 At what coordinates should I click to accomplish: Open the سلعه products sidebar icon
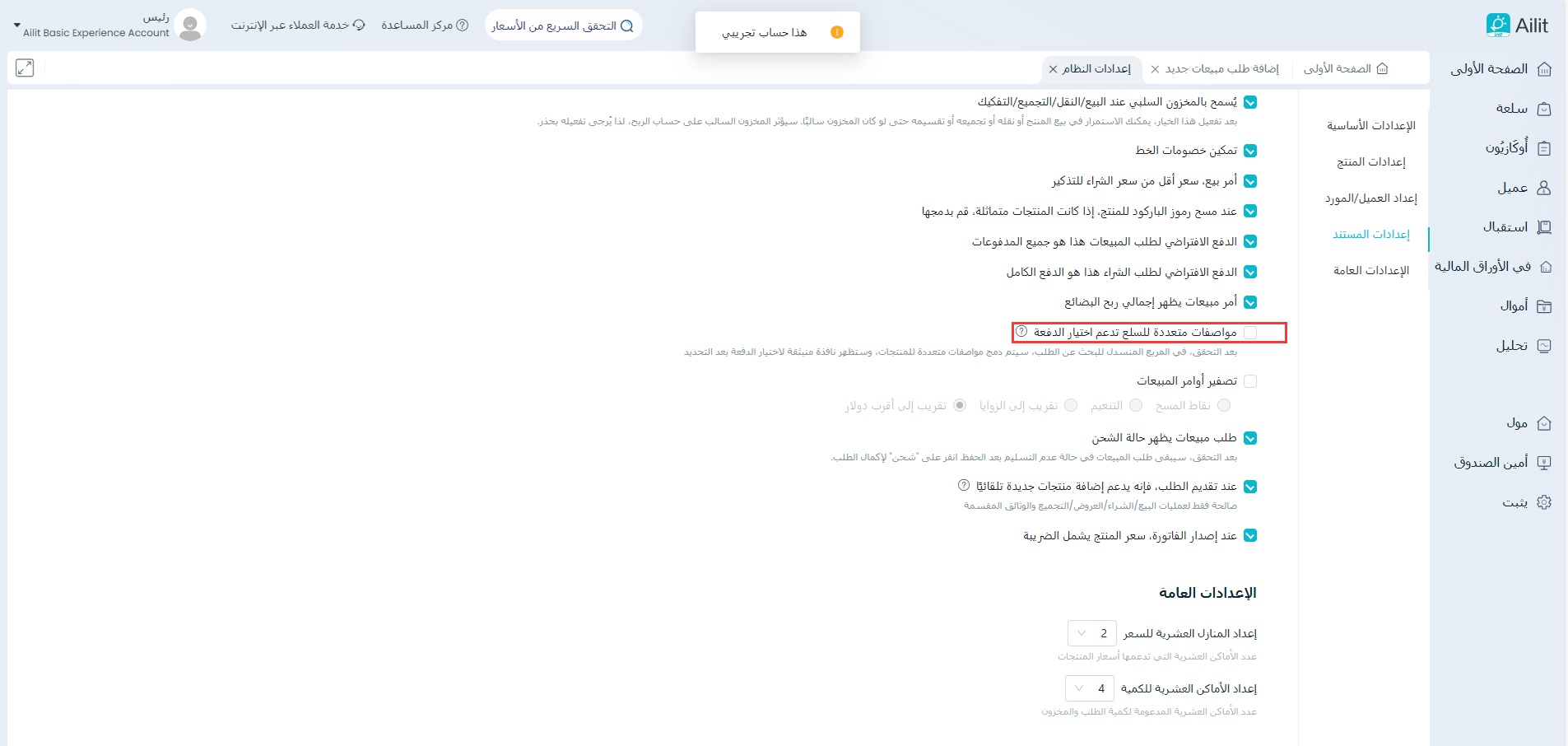coord(1544,109)
